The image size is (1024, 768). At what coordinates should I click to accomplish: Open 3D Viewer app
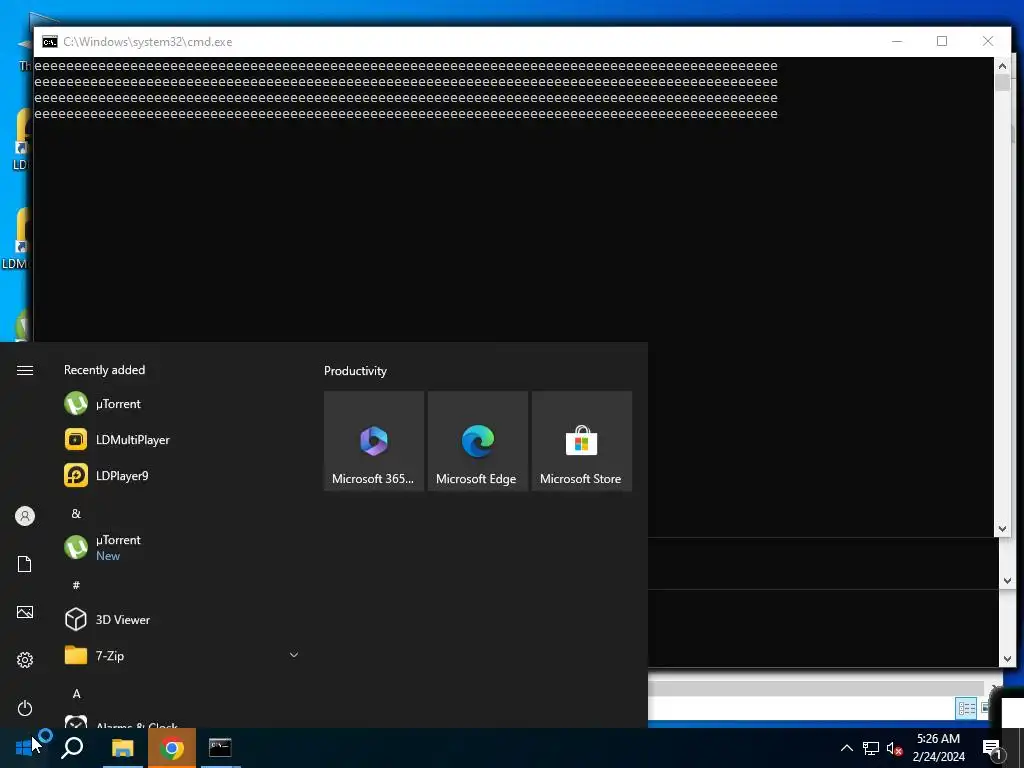(107, 619)
